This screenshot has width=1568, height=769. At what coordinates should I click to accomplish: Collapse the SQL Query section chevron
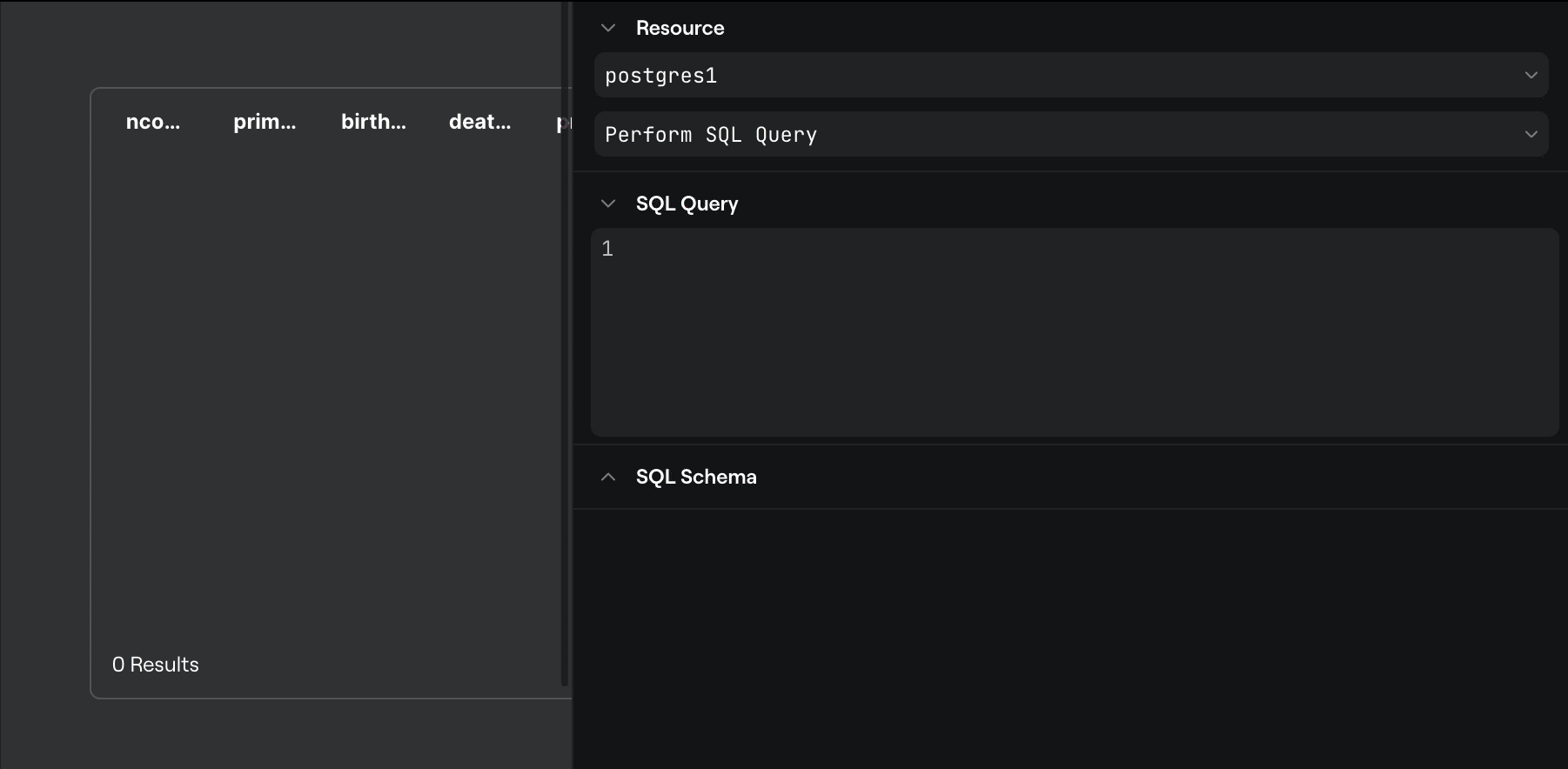click(608, 204)
